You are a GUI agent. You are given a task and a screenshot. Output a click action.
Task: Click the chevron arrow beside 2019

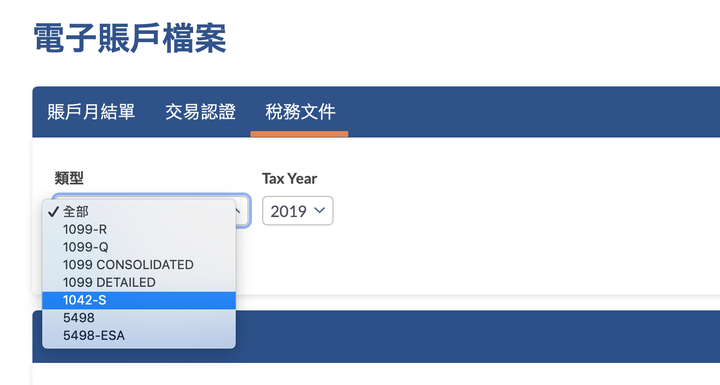(320, 210)
